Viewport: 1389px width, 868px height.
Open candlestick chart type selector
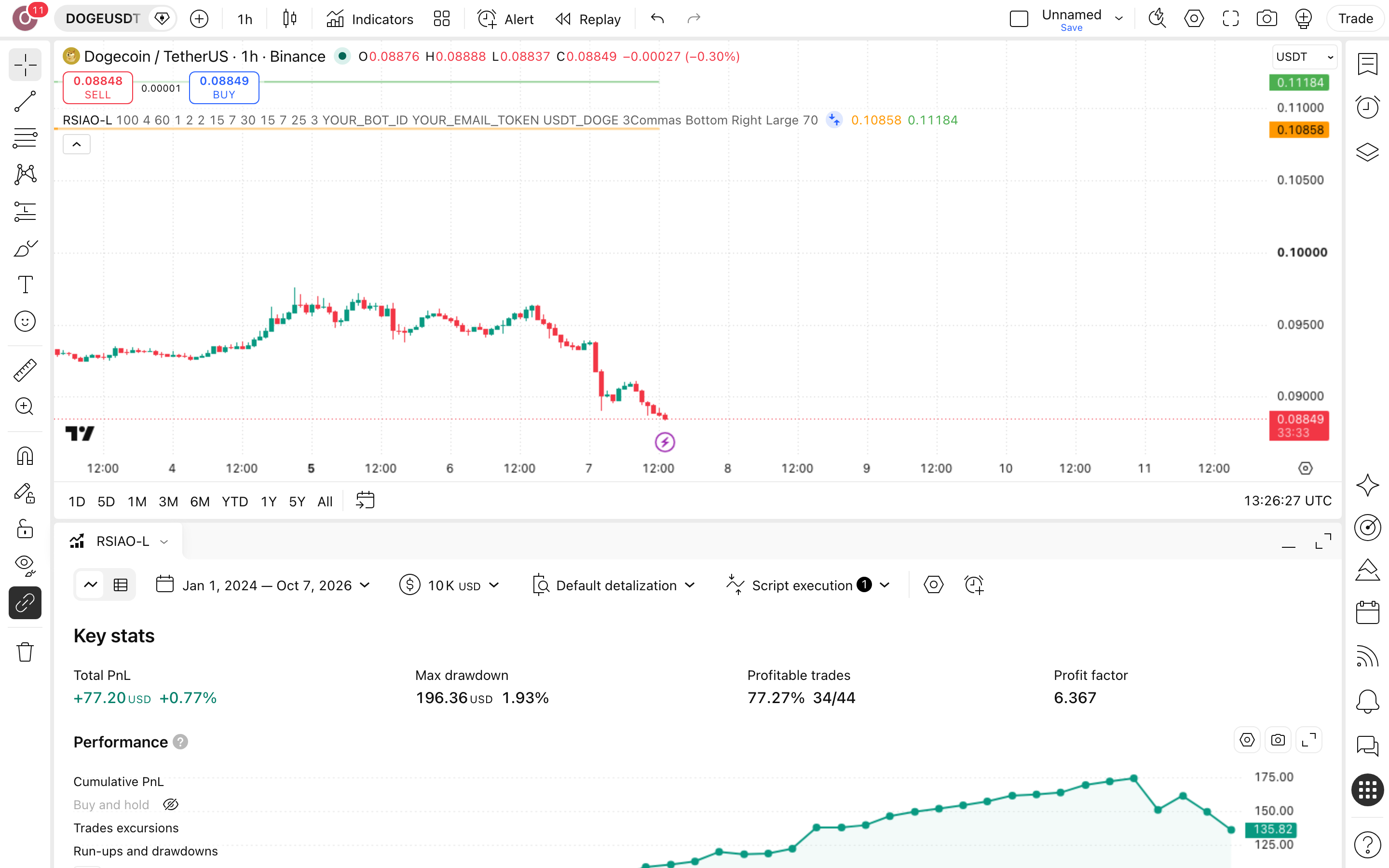pyautogui.click(x=290, y=19)
